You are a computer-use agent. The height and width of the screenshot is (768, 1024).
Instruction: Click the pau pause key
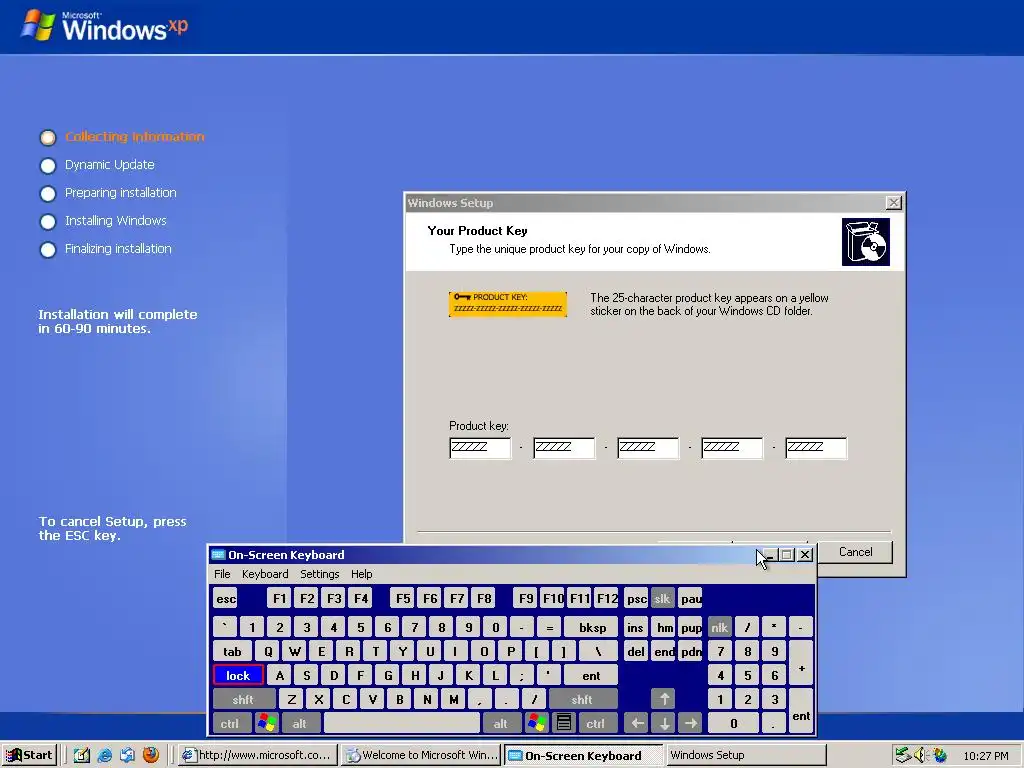click(691, 599)
